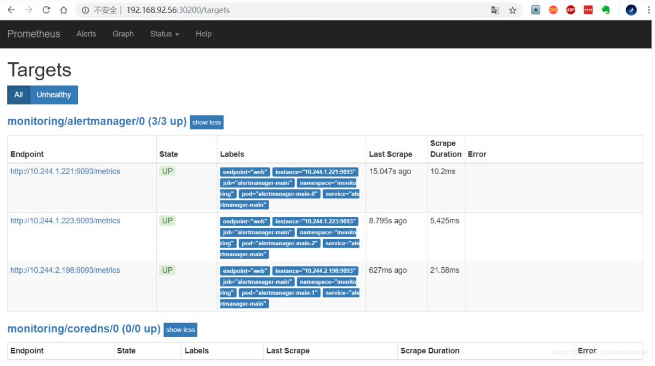Image resolution: width=655 pixels, height=366 pixels.
Task: Collapse alertmanager targets with show less
Action: click(206, 122)
